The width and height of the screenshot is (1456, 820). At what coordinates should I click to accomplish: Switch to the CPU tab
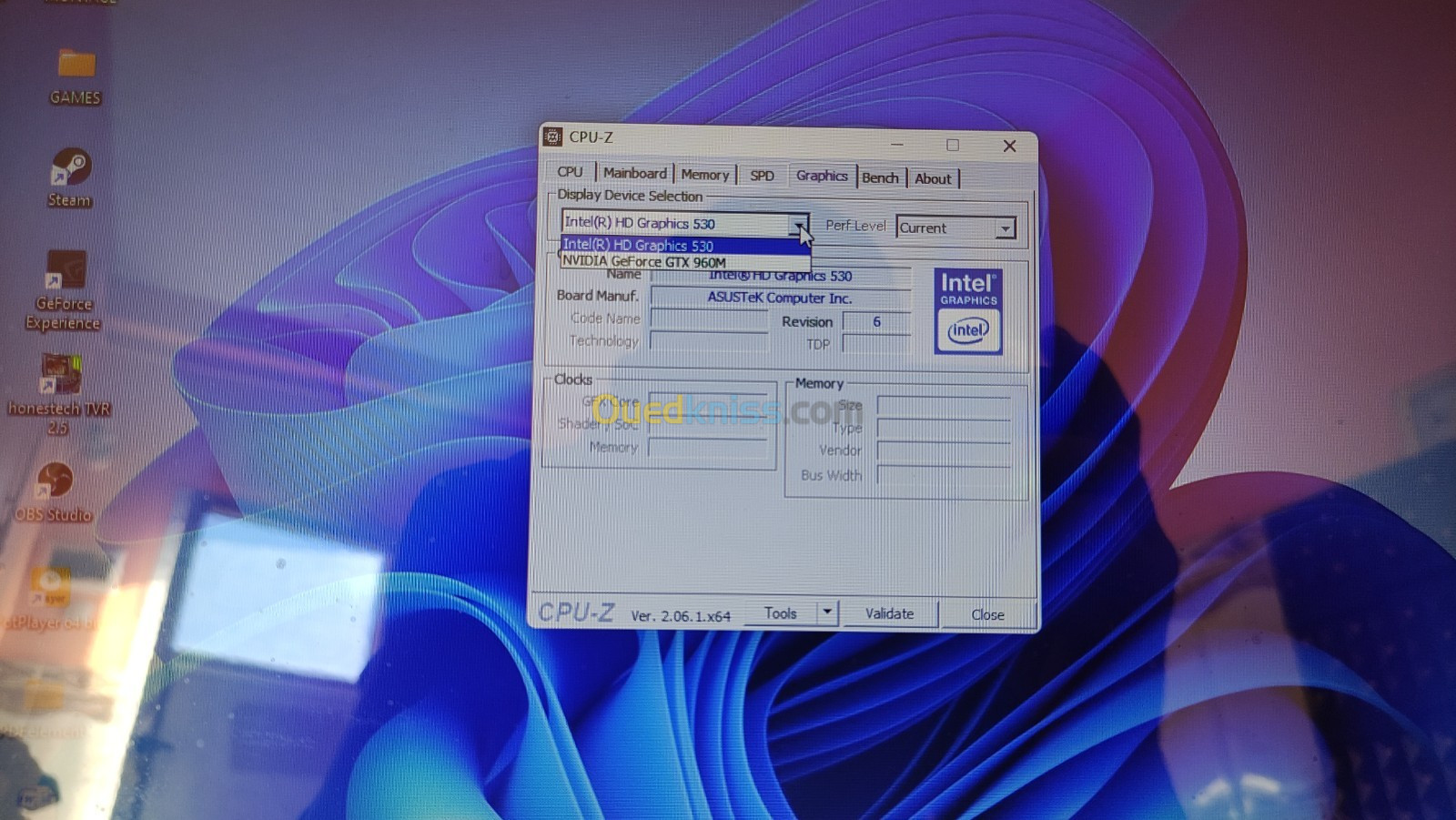tap(571, 171)
